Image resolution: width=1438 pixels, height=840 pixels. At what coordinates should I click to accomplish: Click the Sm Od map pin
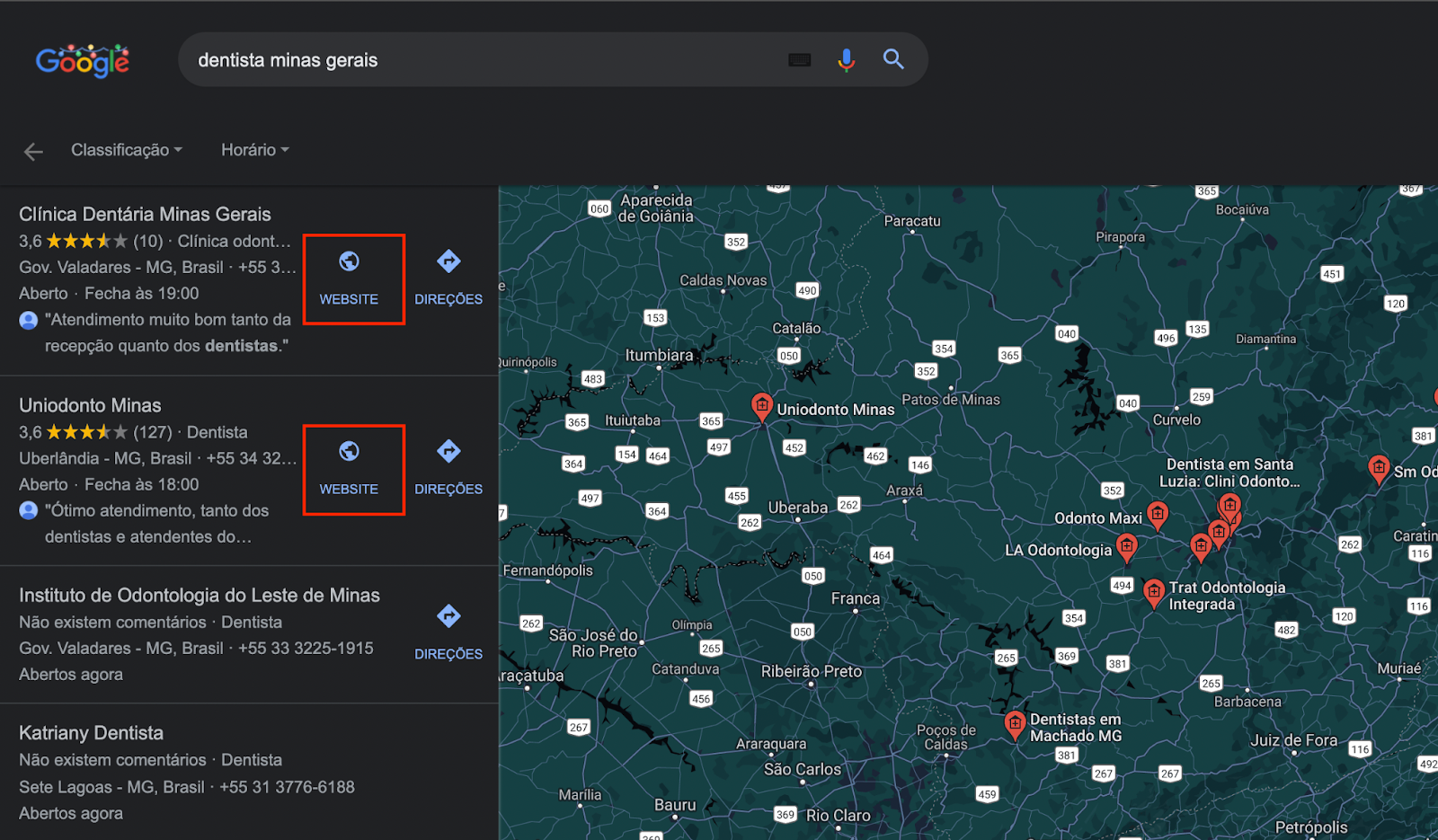(1379, 469)
